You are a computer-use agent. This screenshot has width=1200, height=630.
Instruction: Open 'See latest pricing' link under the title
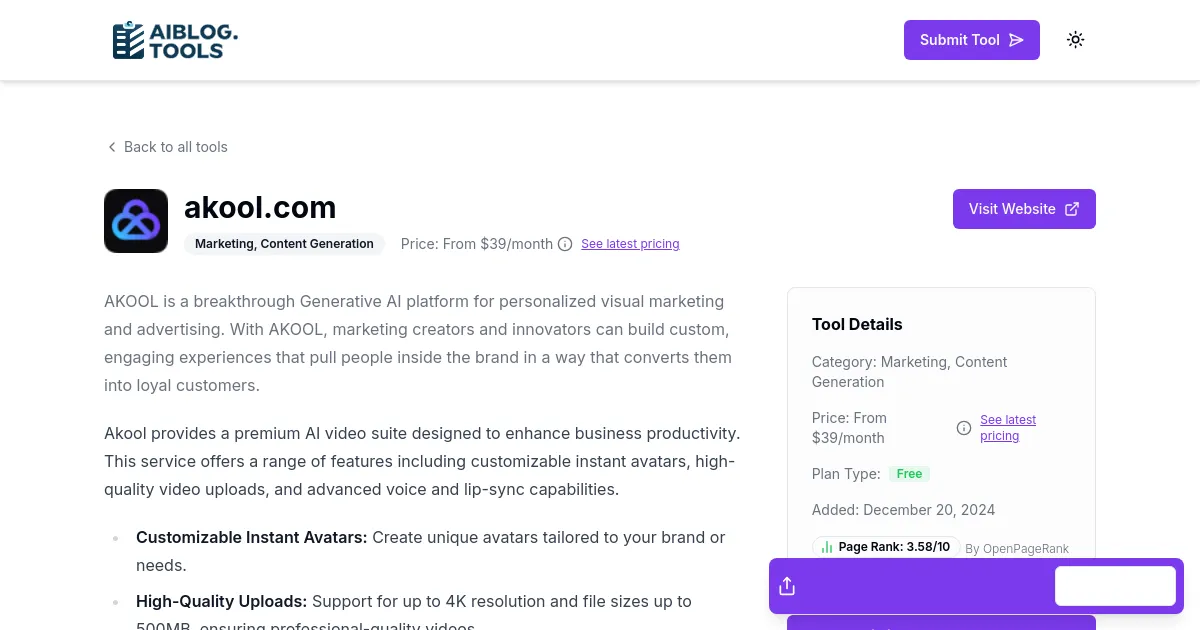630,244
